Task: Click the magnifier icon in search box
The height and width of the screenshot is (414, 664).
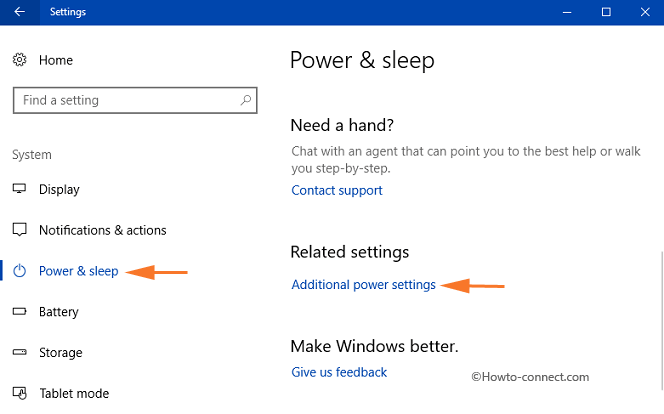Action: point(245,100)
